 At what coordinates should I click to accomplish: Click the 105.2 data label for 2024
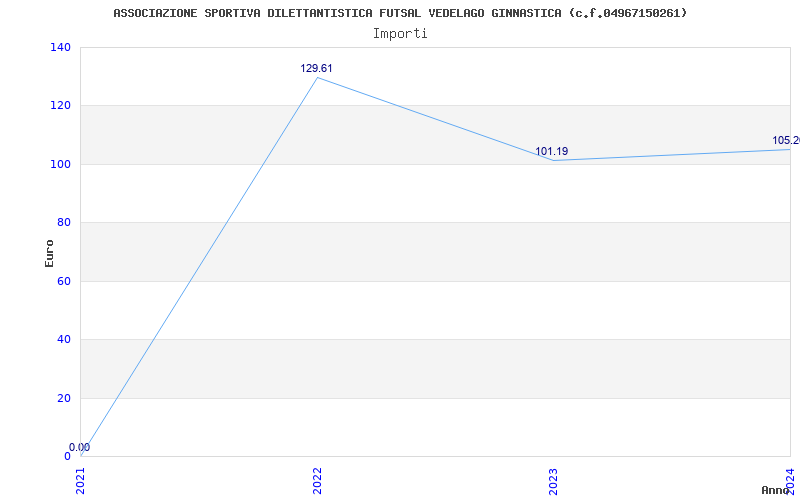pos(786,140)
